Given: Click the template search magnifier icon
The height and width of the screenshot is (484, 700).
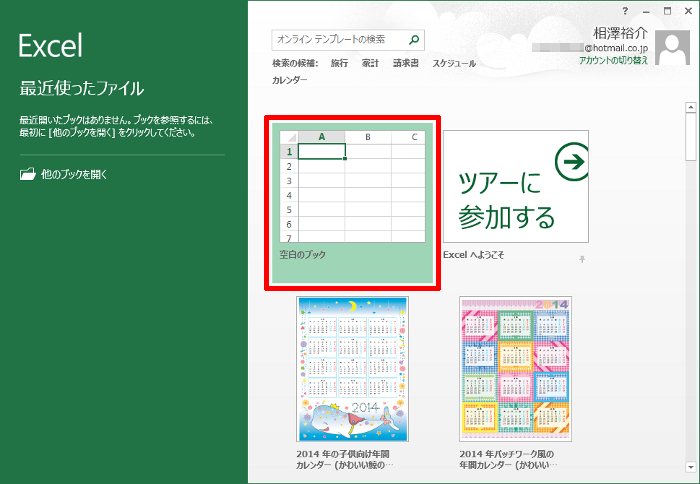Looking at the screenshot, I should pos(414,40).
